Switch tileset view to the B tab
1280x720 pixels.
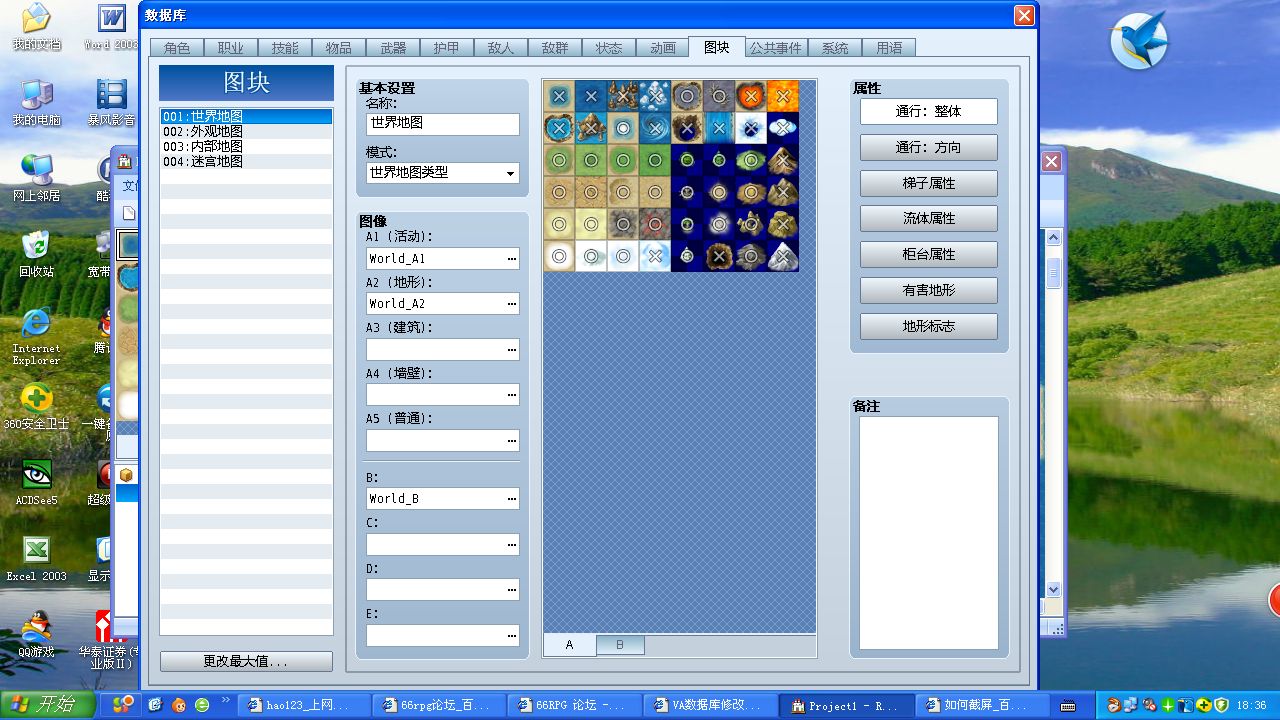620,645
